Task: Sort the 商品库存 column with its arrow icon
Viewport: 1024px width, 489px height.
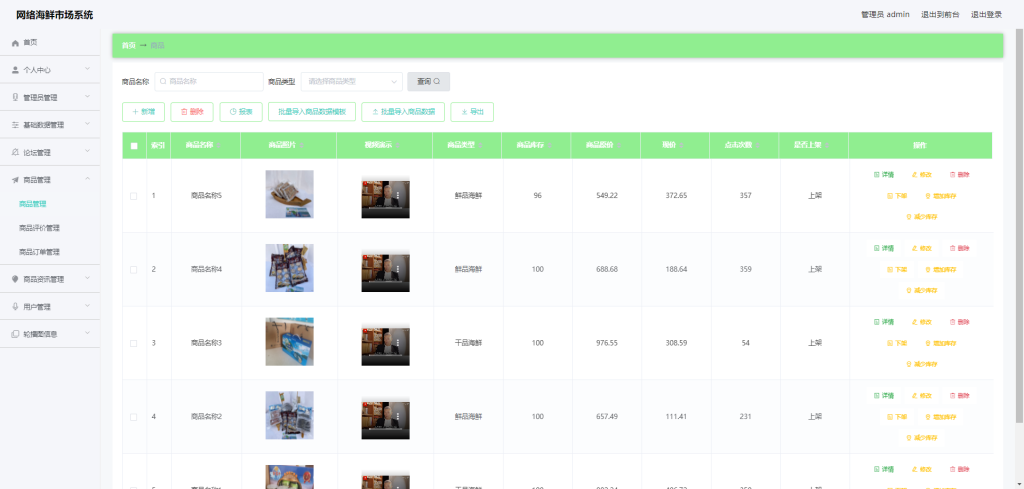Action: click(550, 146)
